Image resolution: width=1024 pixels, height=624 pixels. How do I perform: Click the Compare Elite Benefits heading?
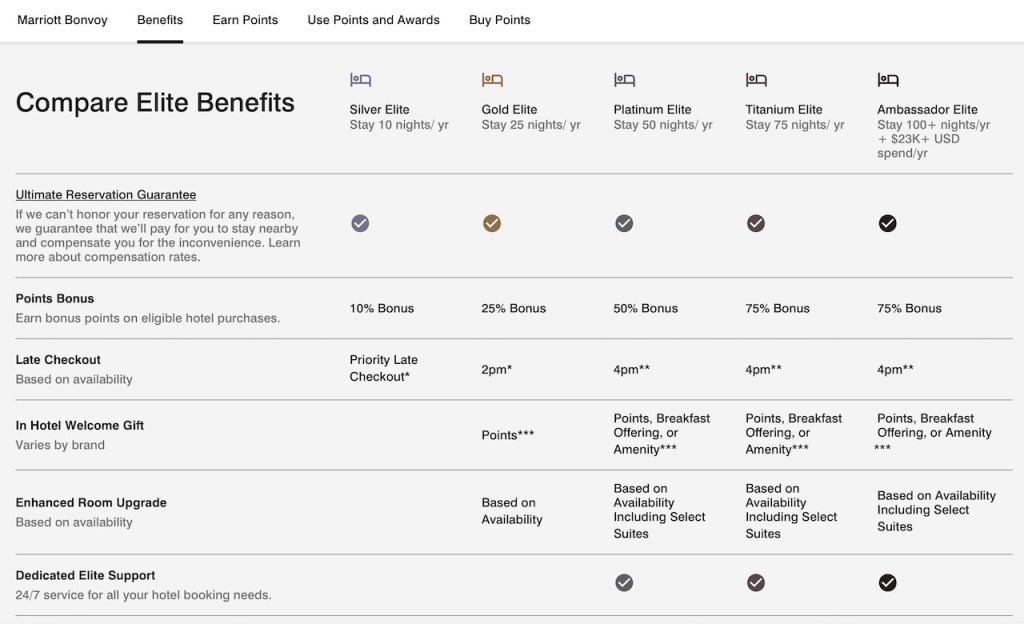155,103
